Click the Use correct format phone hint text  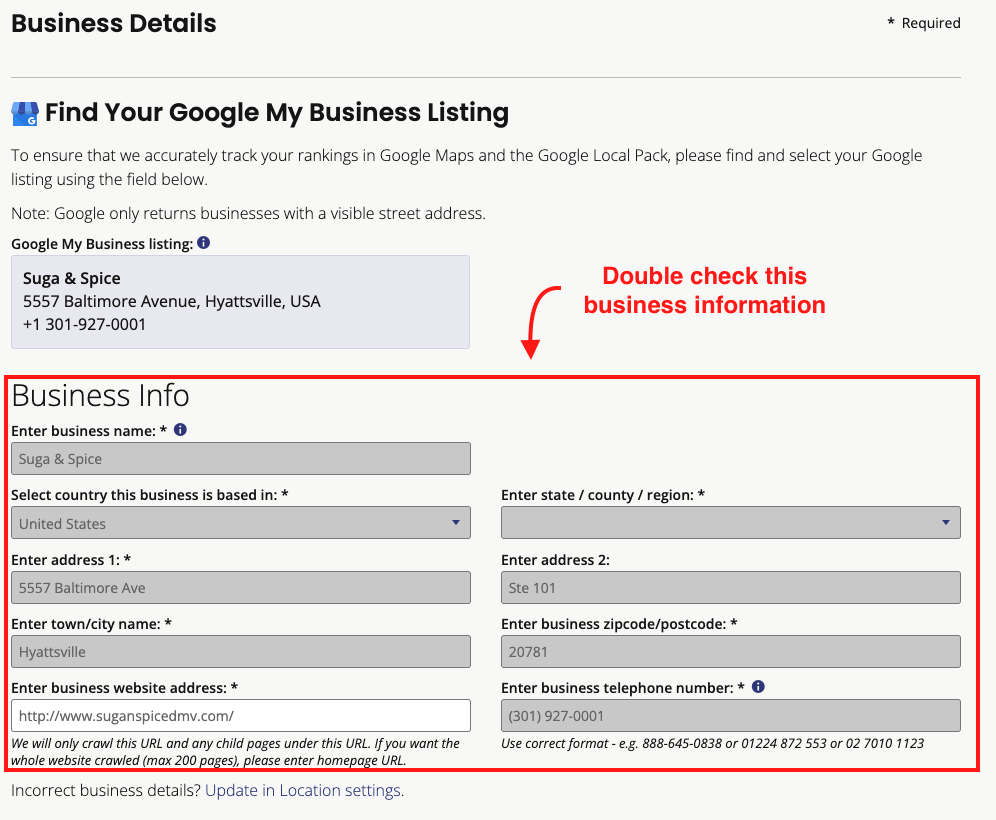(712, 743)
